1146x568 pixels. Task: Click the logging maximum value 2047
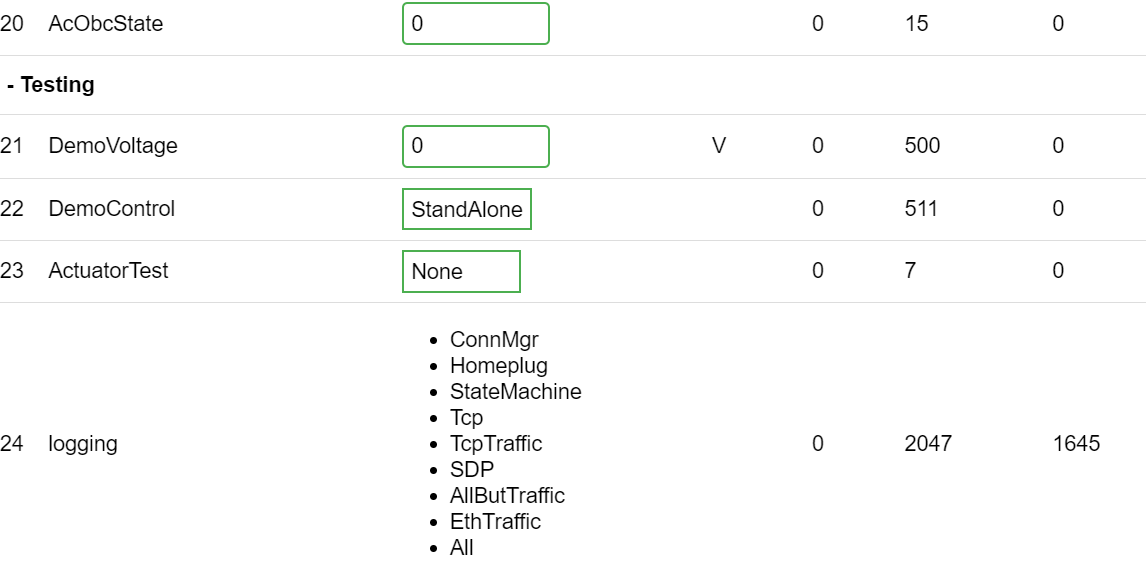coord(928,443)
